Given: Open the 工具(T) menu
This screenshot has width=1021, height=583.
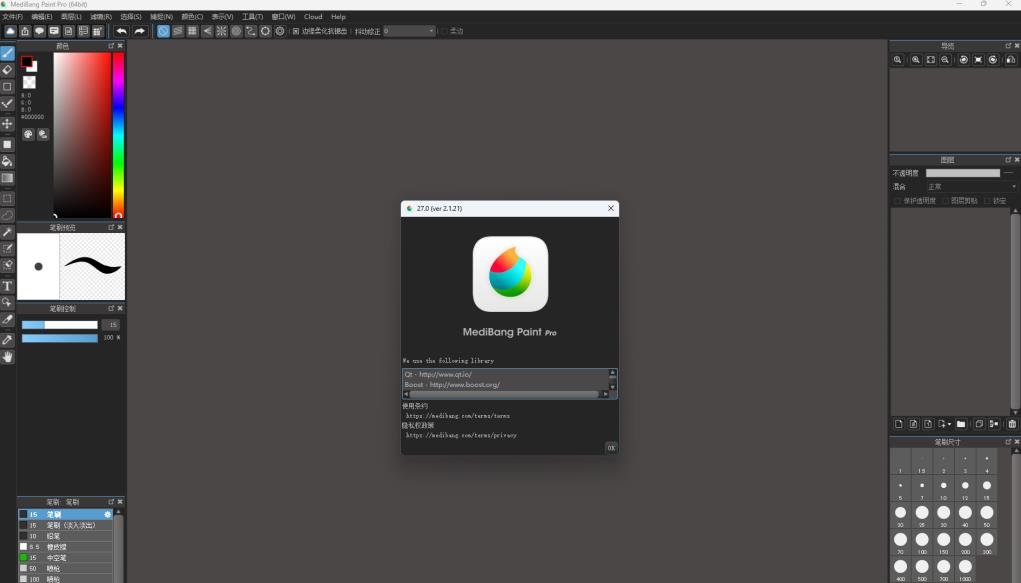Looking at the screenshot, I should [253, 17].
